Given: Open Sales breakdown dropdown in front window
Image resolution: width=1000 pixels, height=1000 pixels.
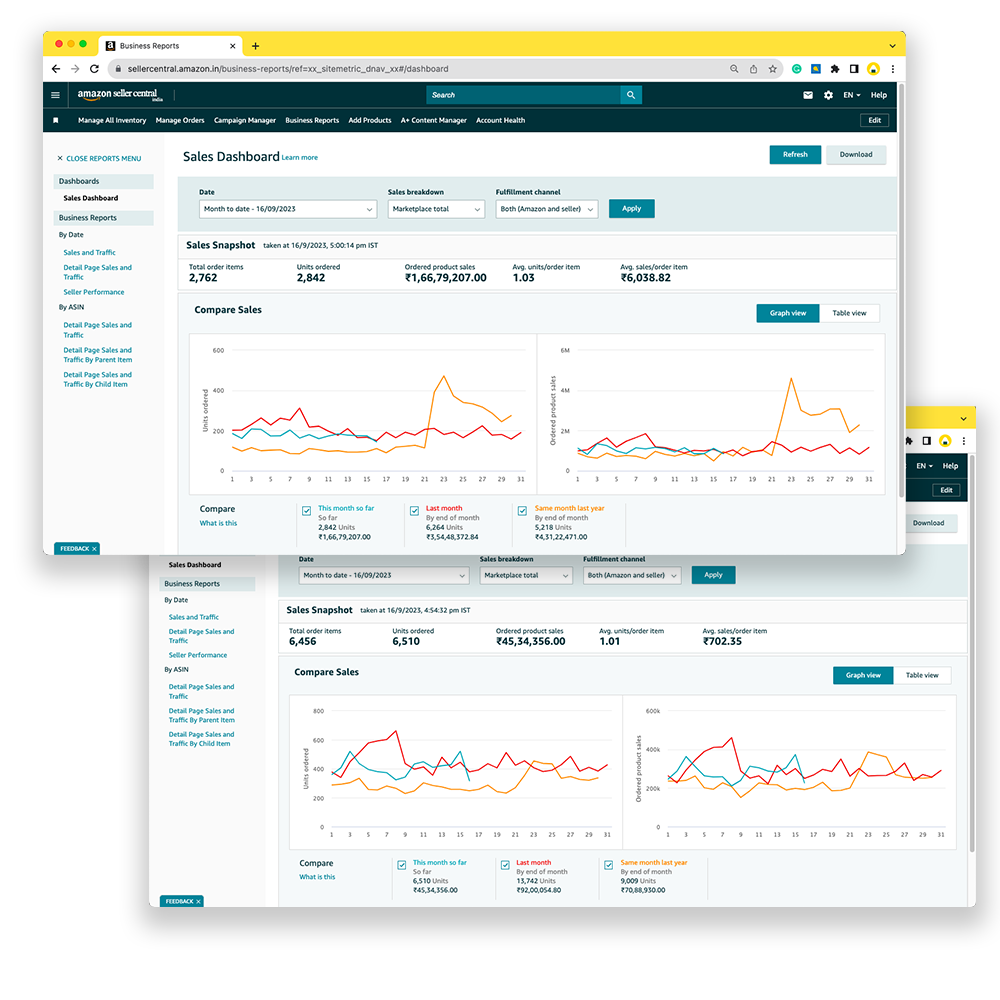Looking at the screenshot, I should (x=436, y=209).
